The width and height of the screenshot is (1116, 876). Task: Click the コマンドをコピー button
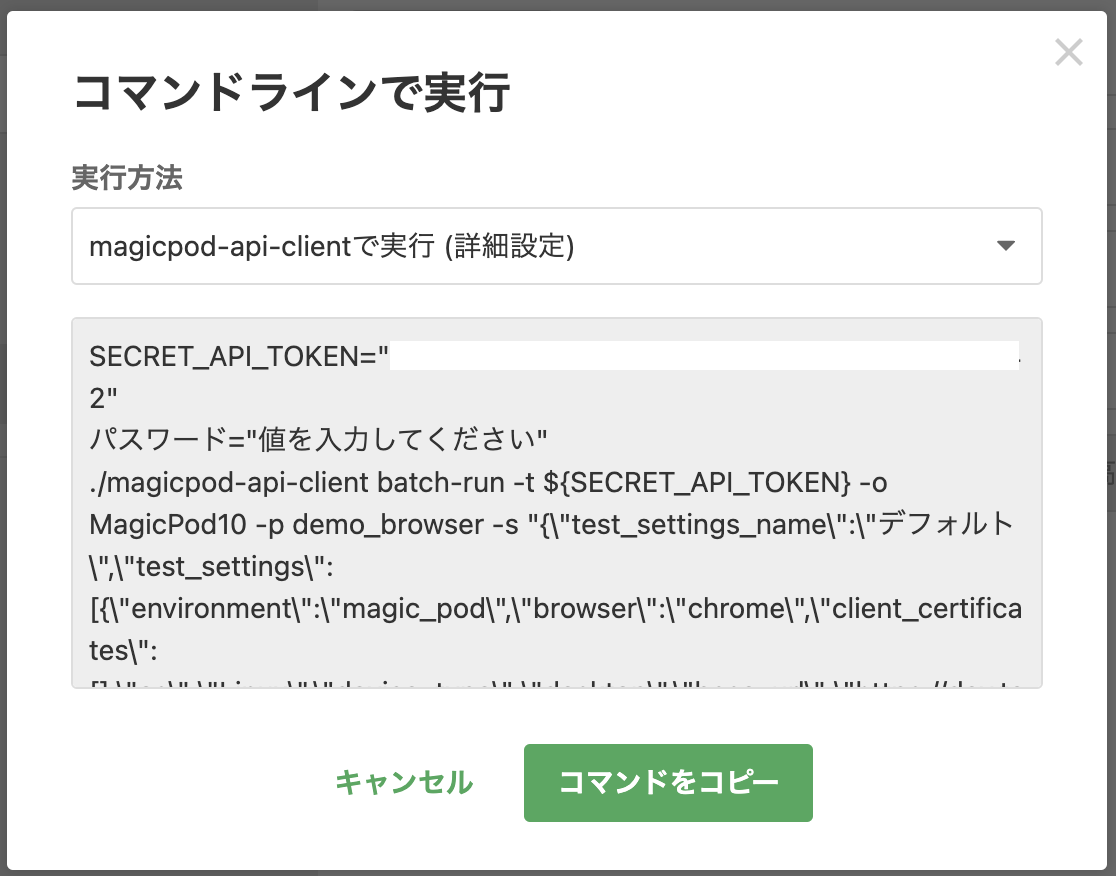click(x=668, y=783)
